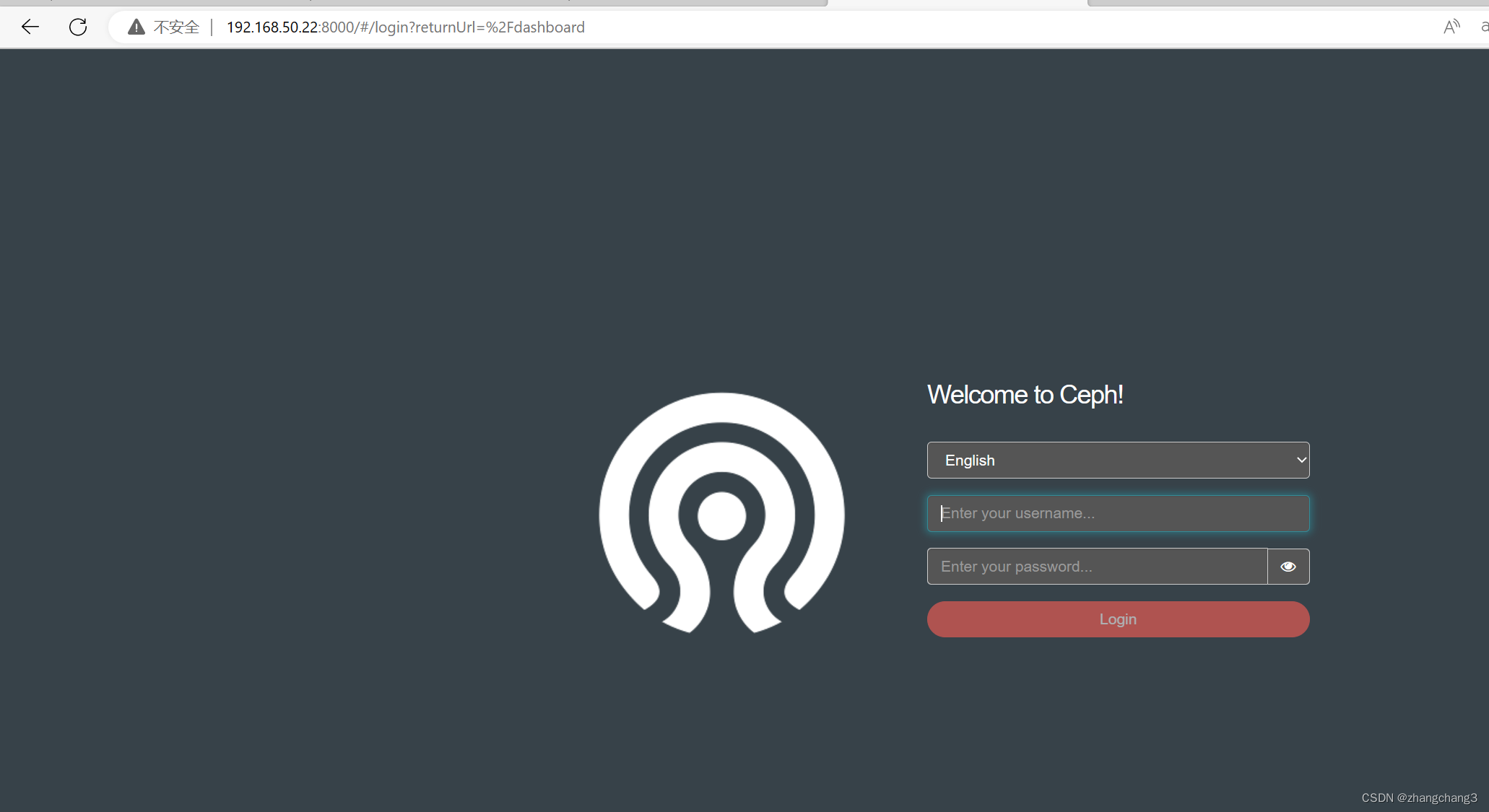Click the CSDN @zhangchang3 watermark text
The image size is (1489, 812).
point(1418,798)
